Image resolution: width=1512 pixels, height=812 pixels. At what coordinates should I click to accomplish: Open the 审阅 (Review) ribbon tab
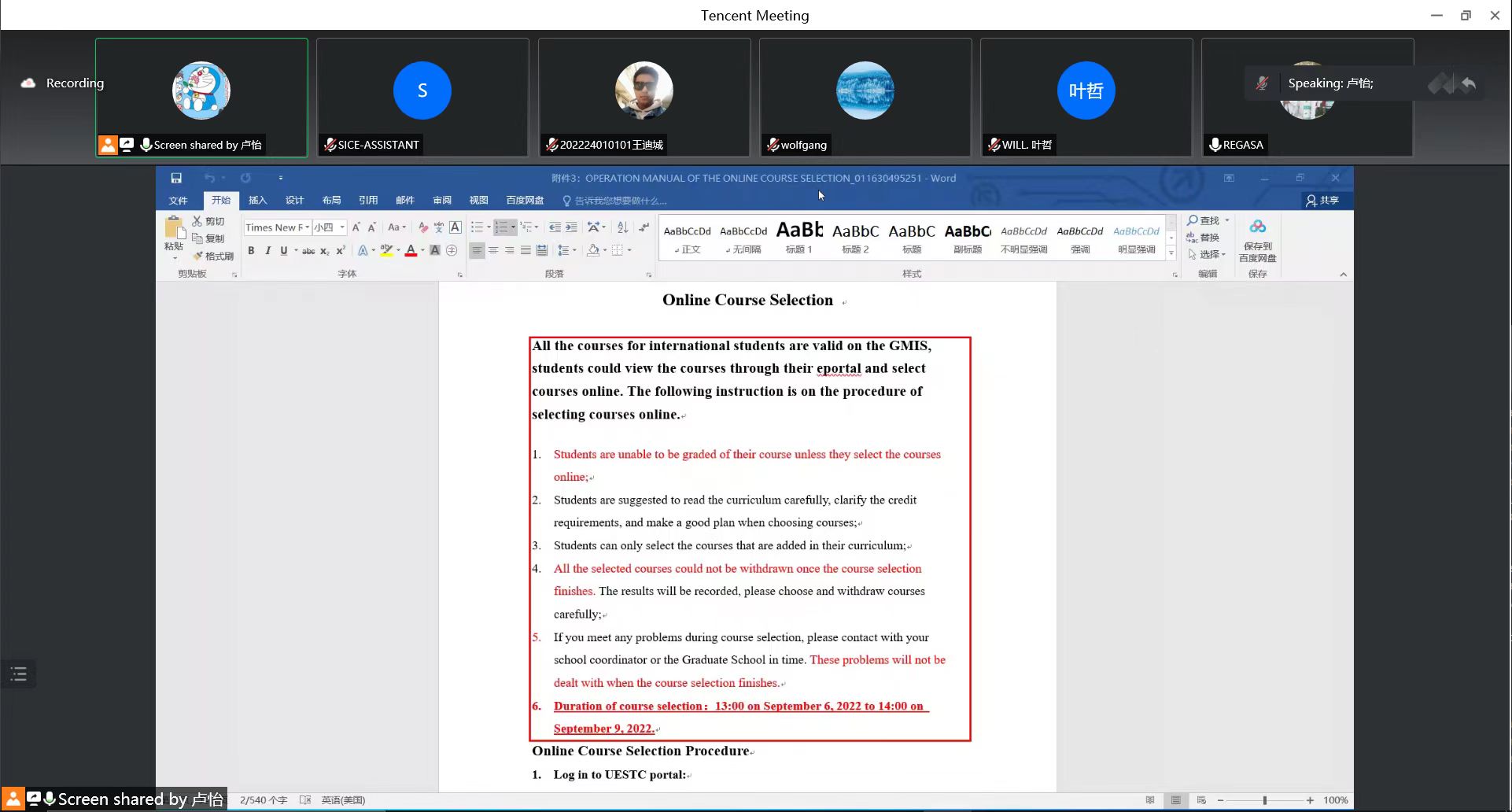click(442, 200)
